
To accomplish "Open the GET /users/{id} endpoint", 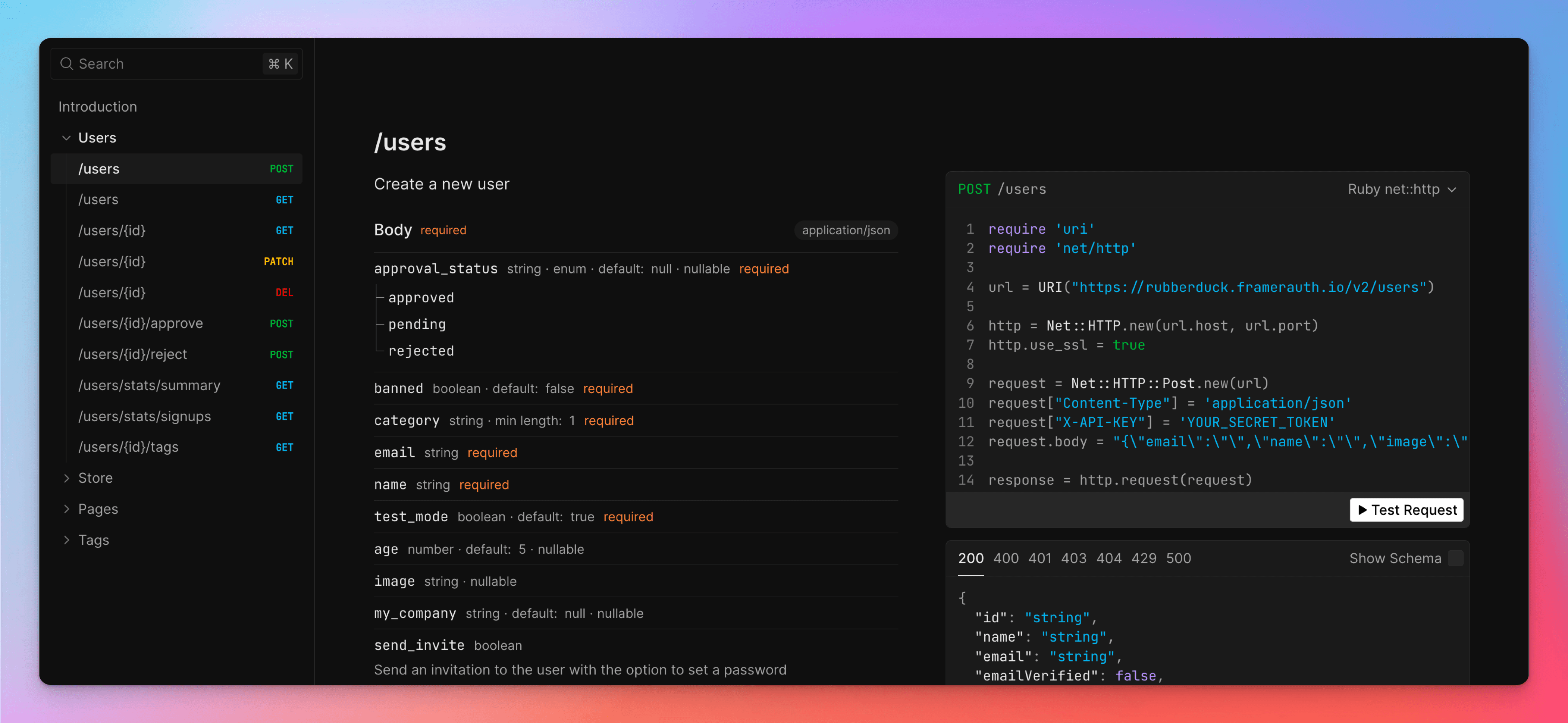I will pos(176,231).
